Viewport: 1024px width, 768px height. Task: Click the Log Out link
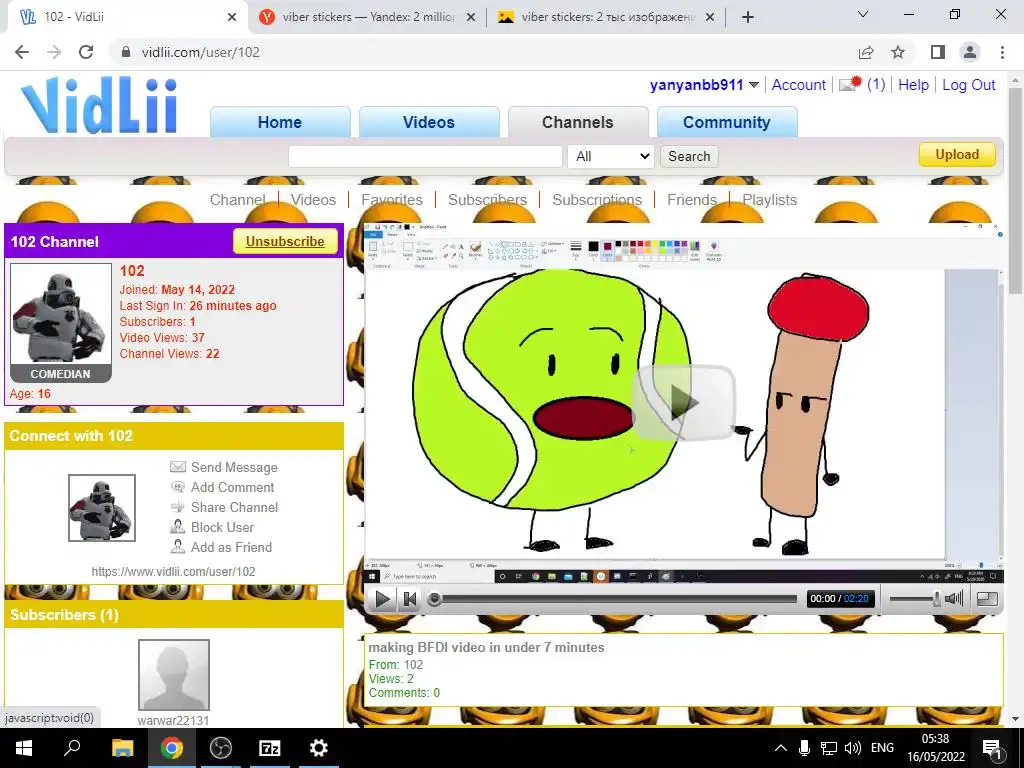968,85
